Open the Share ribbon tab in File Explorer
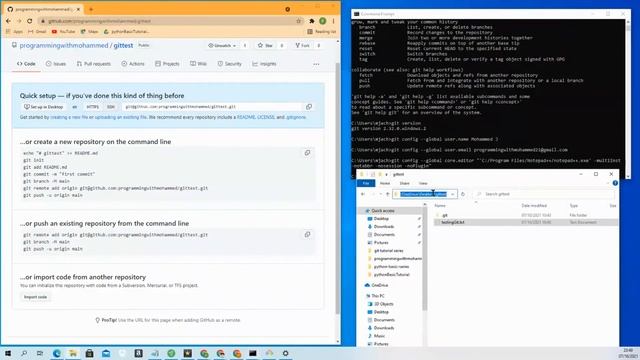 click(x=404, y=183)
